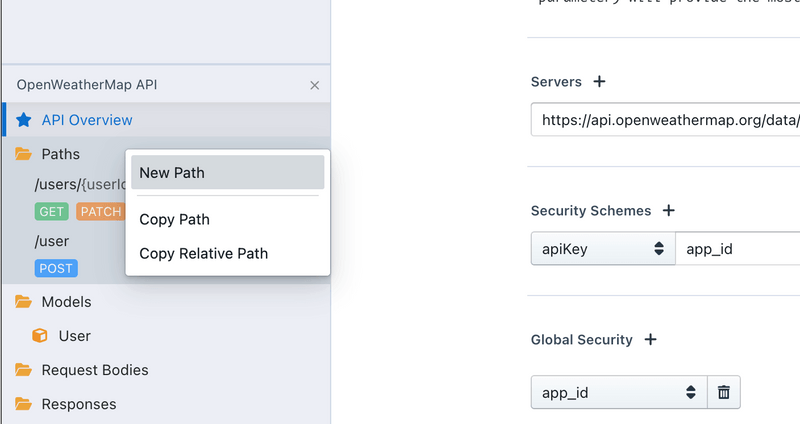Expand the Responses tree section
Image resolution: width=800 pixels, height=424 pixels.
pyautogui.click(x=78, y=404)
